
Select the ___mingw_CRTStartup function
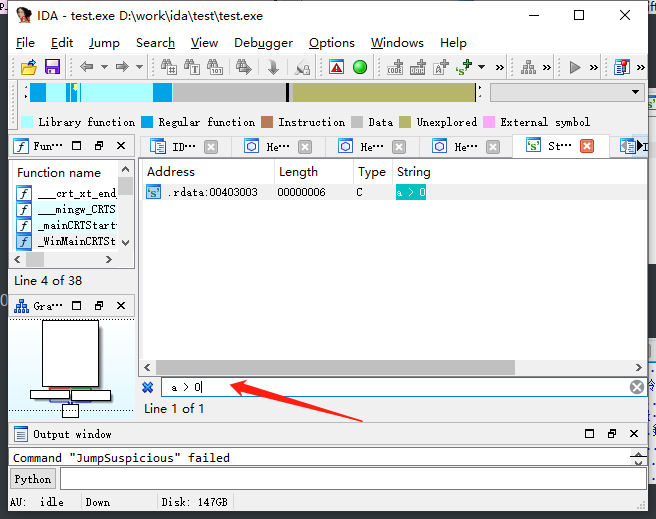[67, 209]
